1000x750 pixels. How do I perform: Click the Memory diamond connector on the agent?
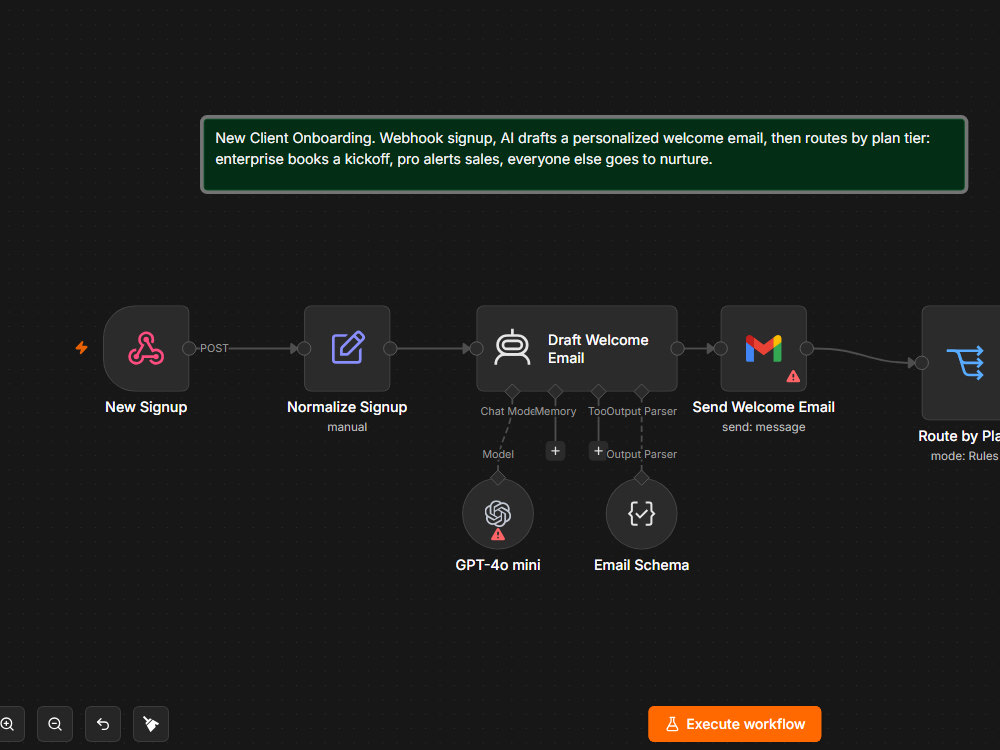pos(555,392)
